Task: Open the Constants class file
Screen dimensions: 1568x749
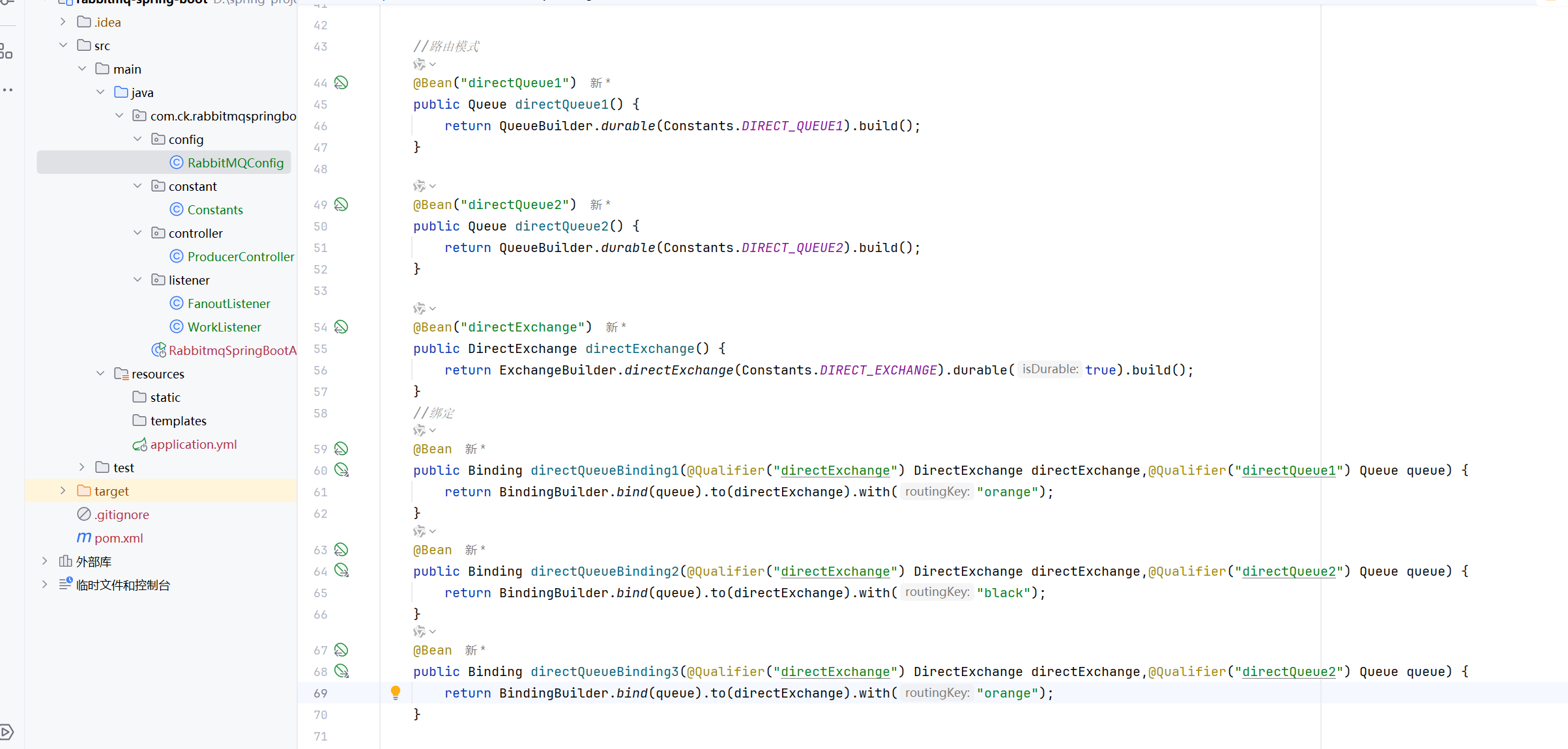Action: coord(214,210)
